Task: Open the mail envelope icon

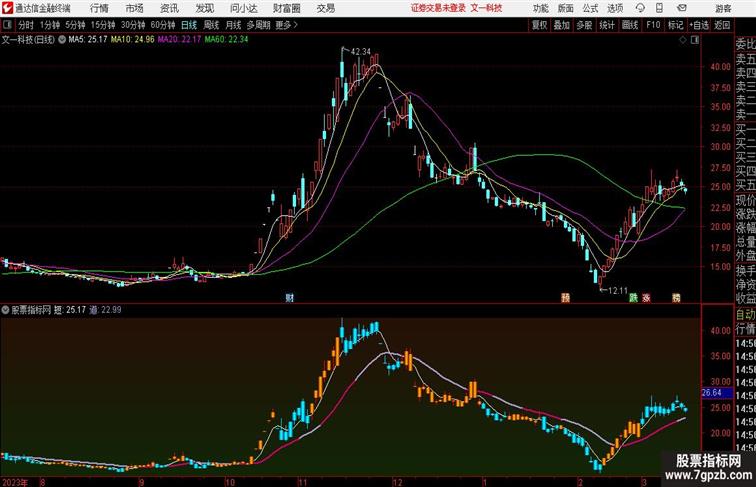Action: point(682,8)
